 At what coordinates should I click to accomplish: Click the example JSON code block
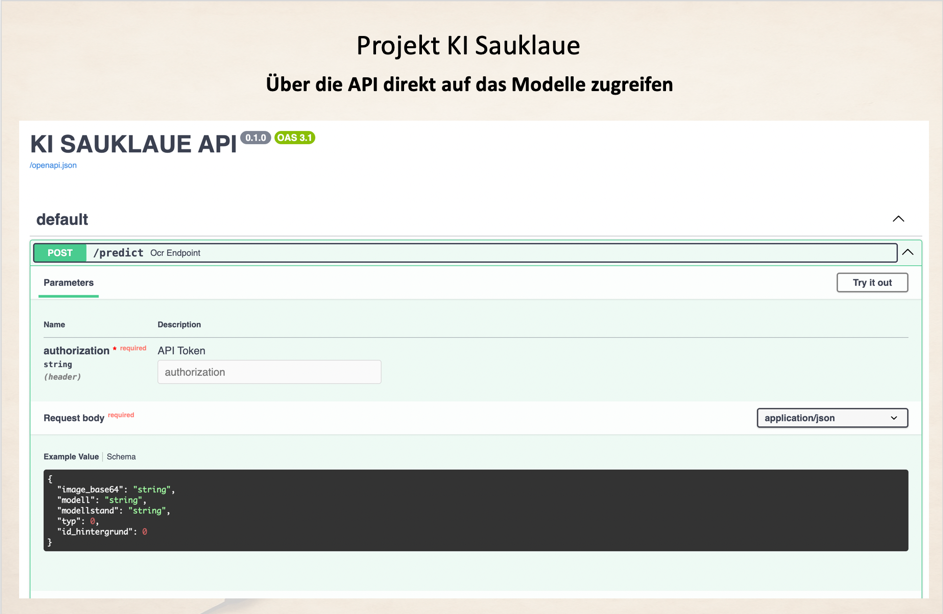click(475, 511)
